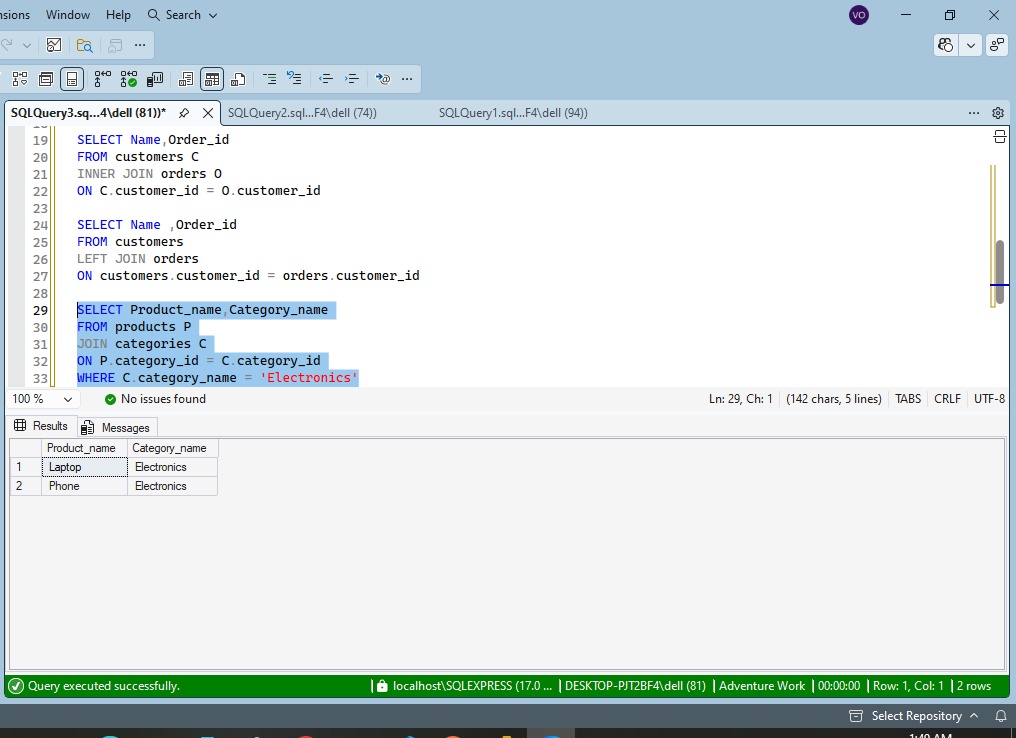Increase the line indent
The height and width of the screenshot is (738, 1016).
pos(352,79)
